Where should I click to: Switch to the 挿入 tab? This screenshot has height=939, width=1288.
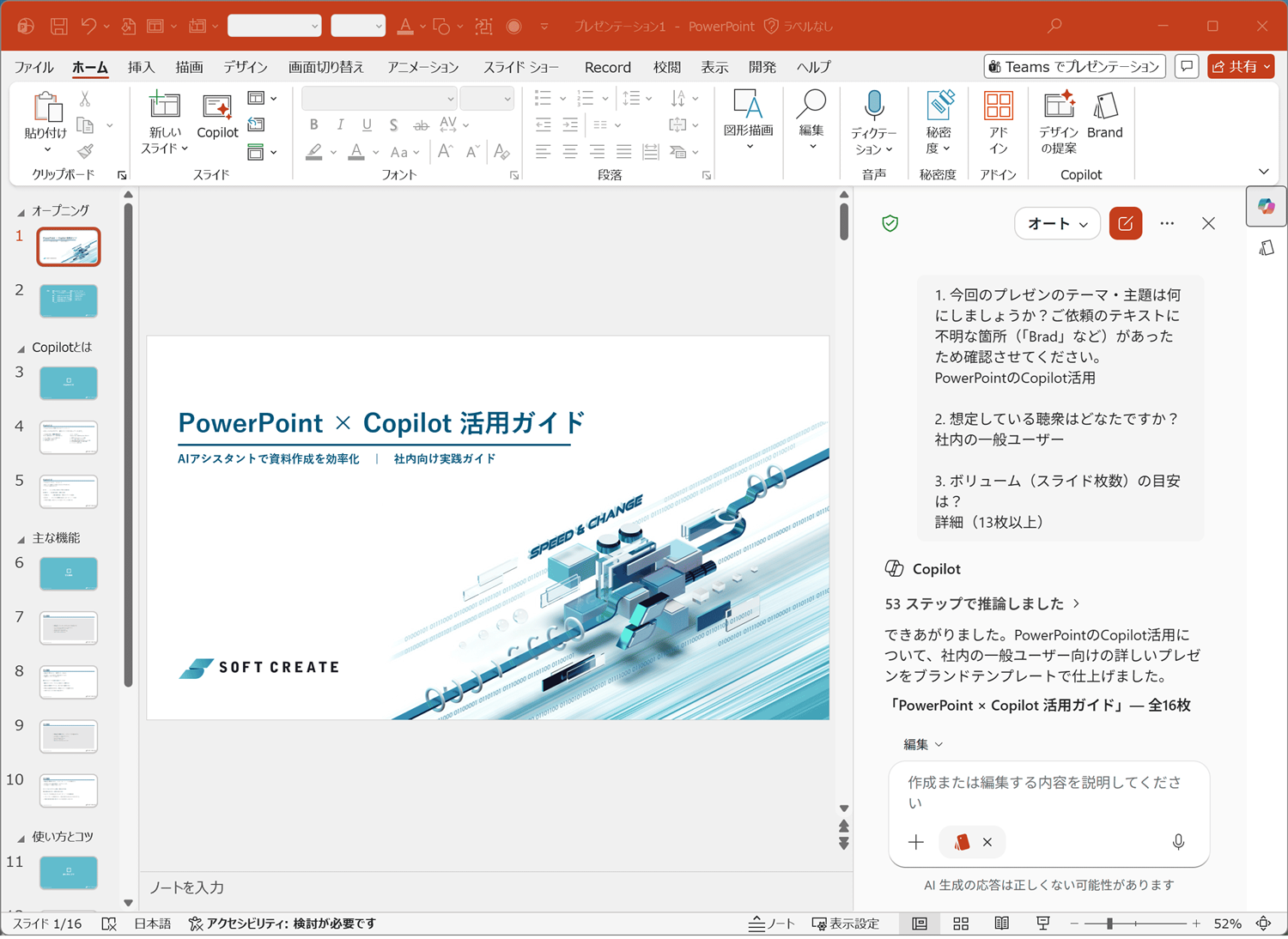pyautogui.click(x=141, y=67)
